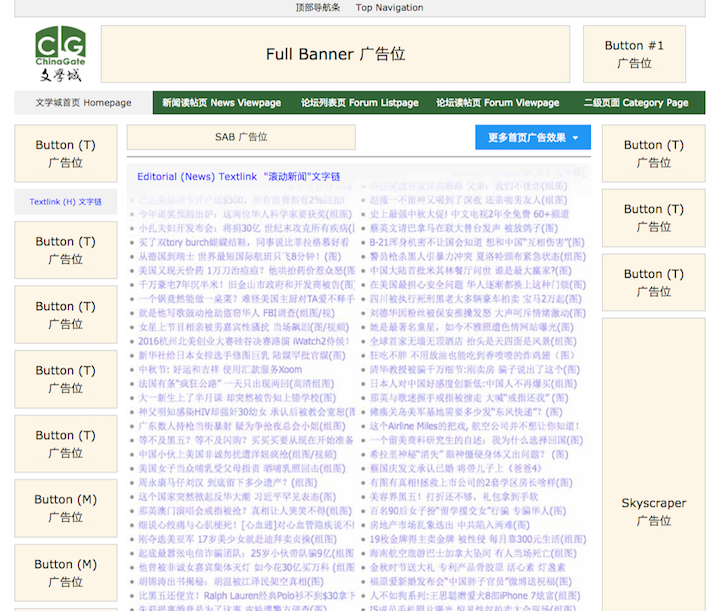Image resolution: width=720 pixels, height=611 pixels.
Task: Switch to 新闻读帖页 News Viewpage tab
Action: tap(221, 103)
